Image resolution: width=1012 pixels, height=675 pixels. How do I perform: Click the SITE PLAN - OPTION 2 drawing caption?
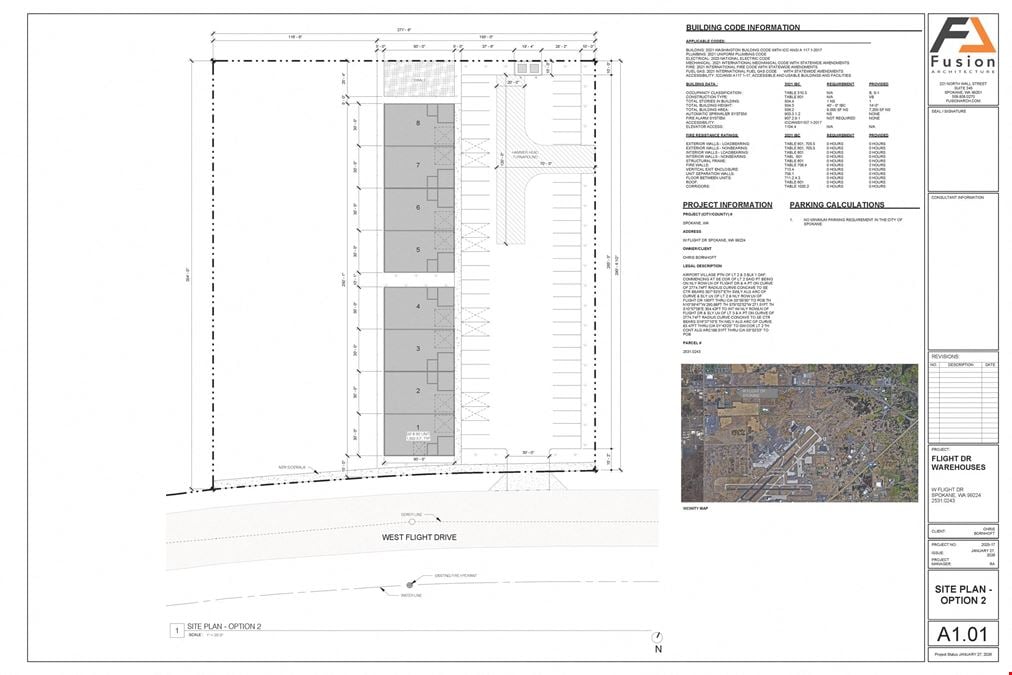[224, 626]
